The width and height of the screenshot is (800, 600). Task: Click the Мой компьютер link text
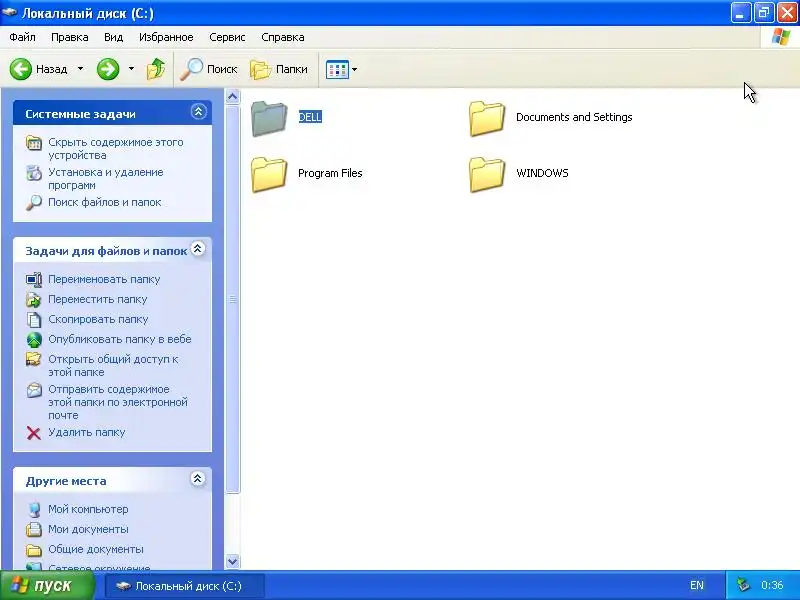tap(88, 509)
